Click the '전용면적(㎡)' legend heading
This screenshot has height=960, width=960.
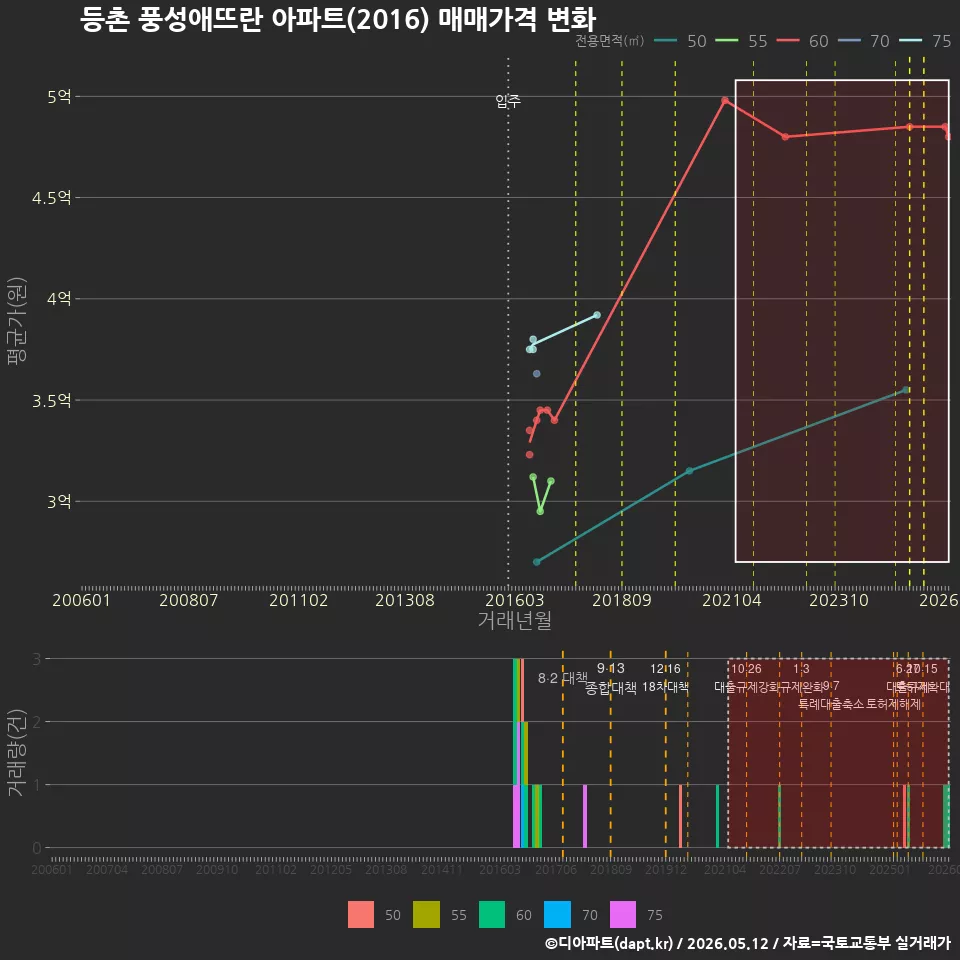coord(610,40)
